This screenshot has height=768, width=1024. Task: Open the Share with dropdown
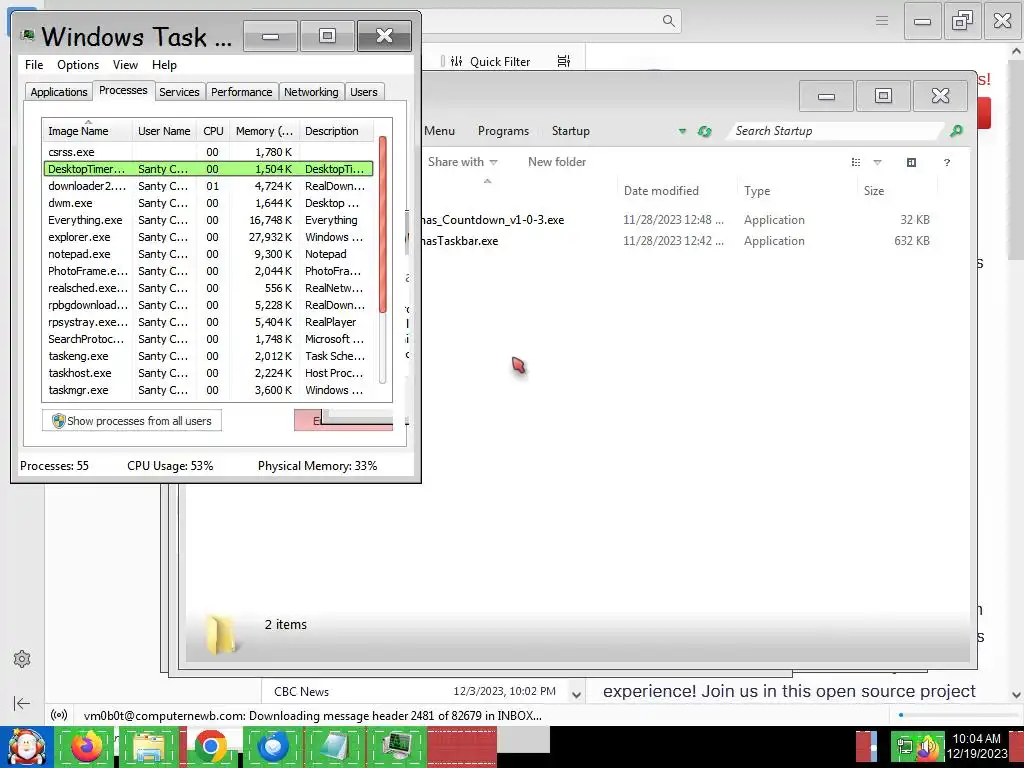pos(462,162)
